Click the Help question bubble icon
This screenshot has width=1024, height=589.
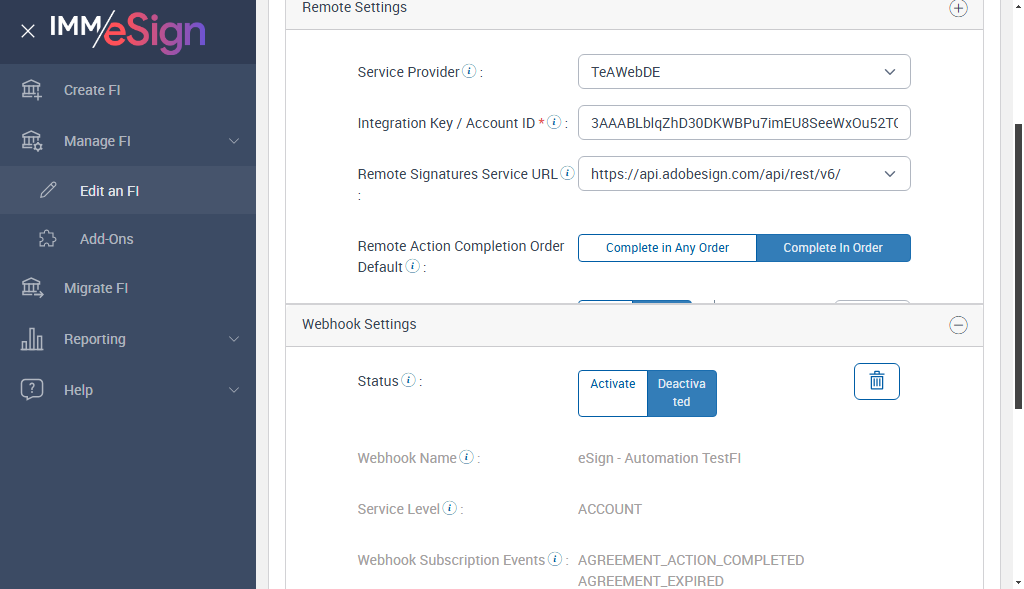[x=31, y=389]
